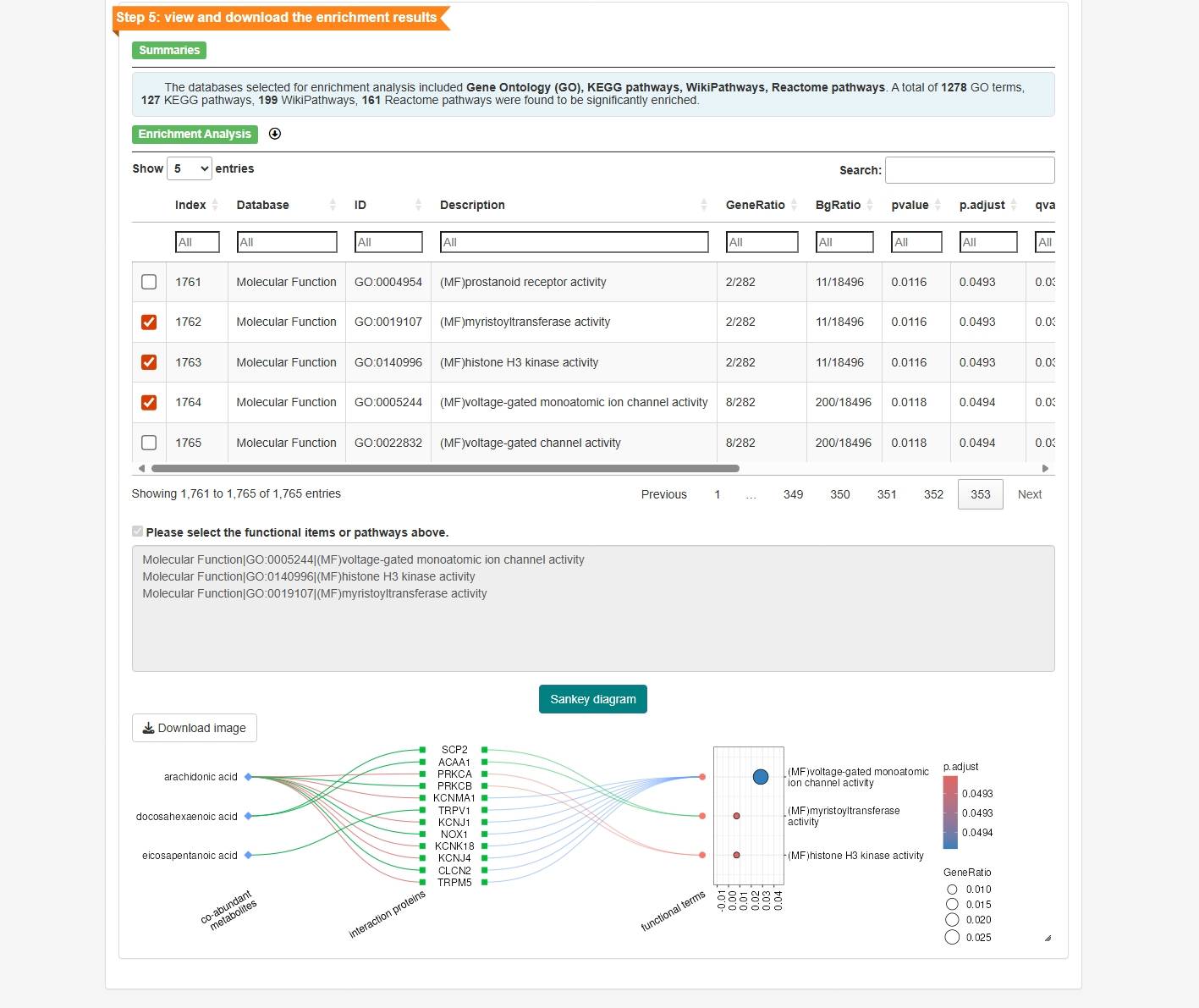
Task: Go to page 1 of results
Action: point(718,494)
